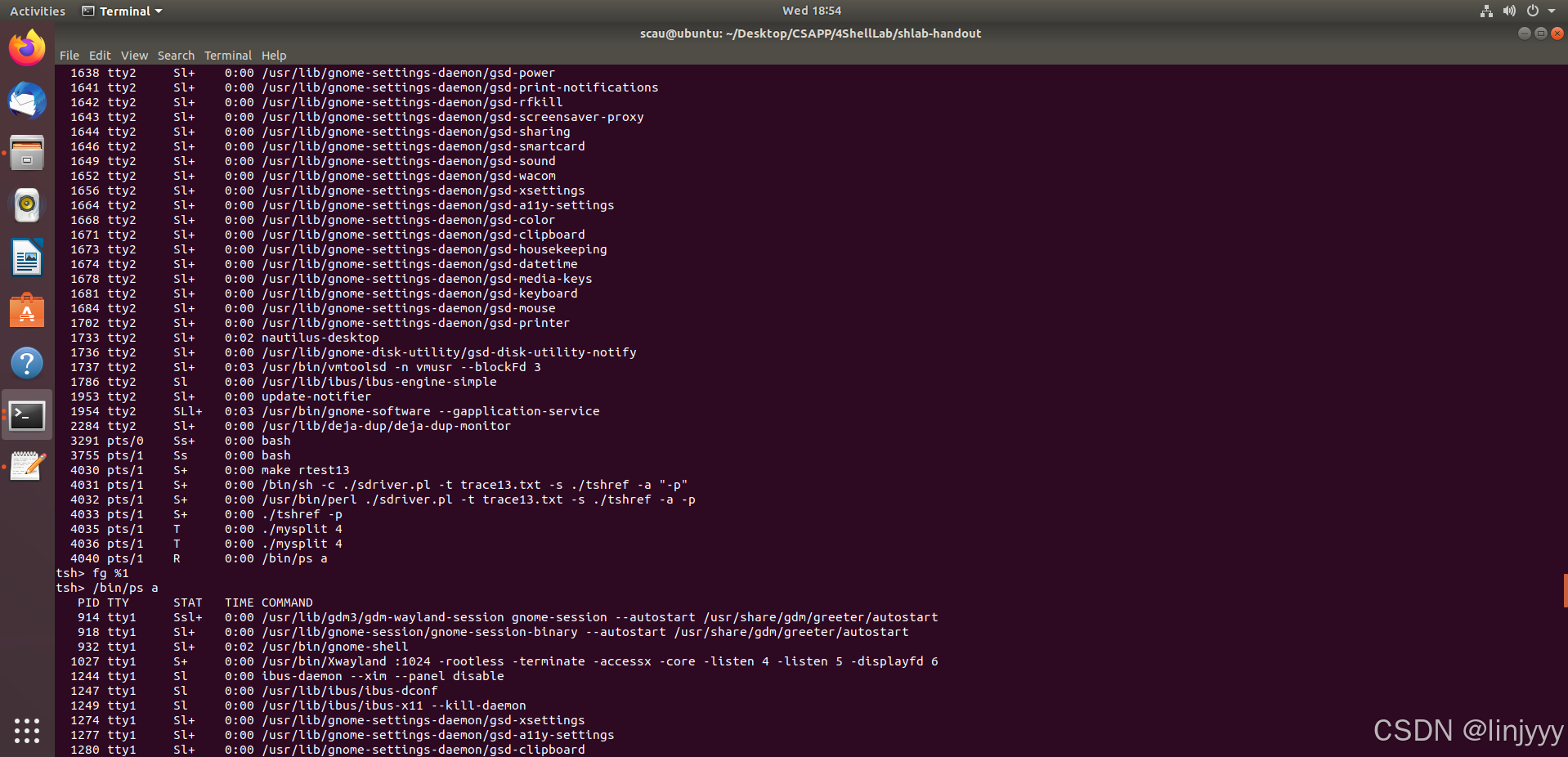Click the 'tsh> /bin/ps a' line

107,588
